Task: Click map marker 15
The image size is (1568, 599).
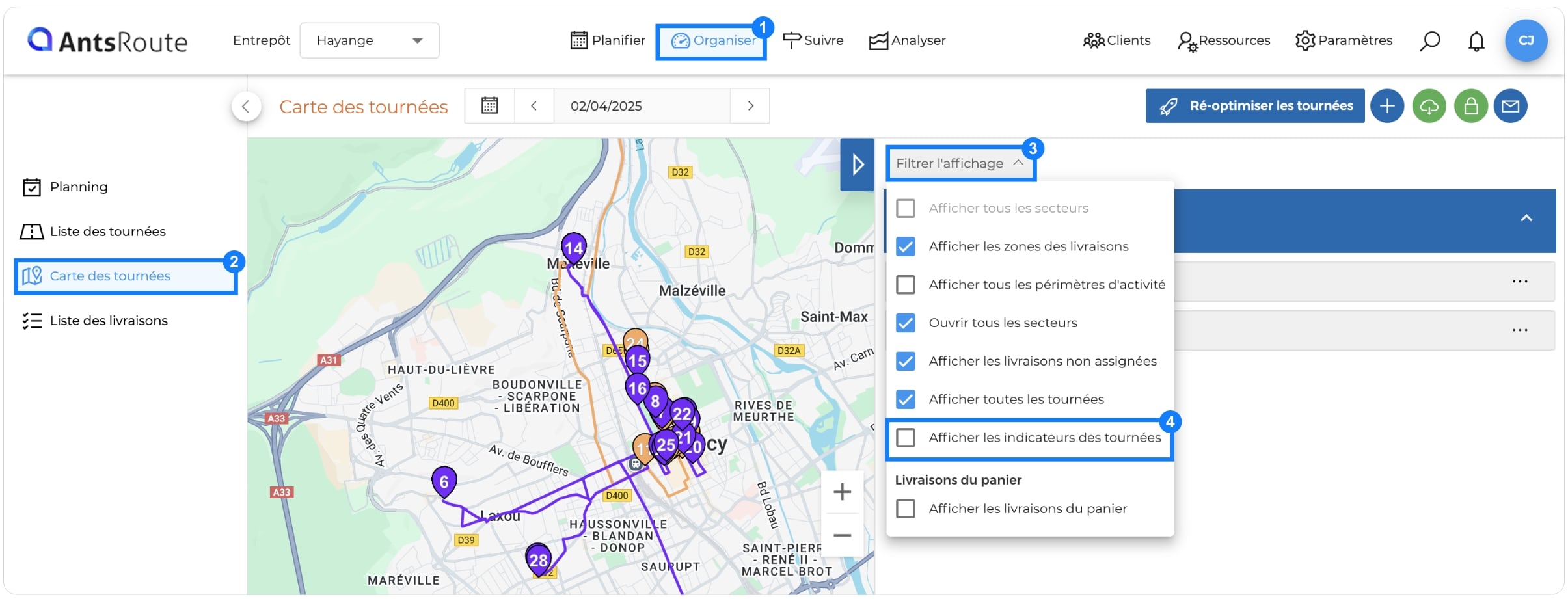Action: pyautogui.click(x=638, y=360)
